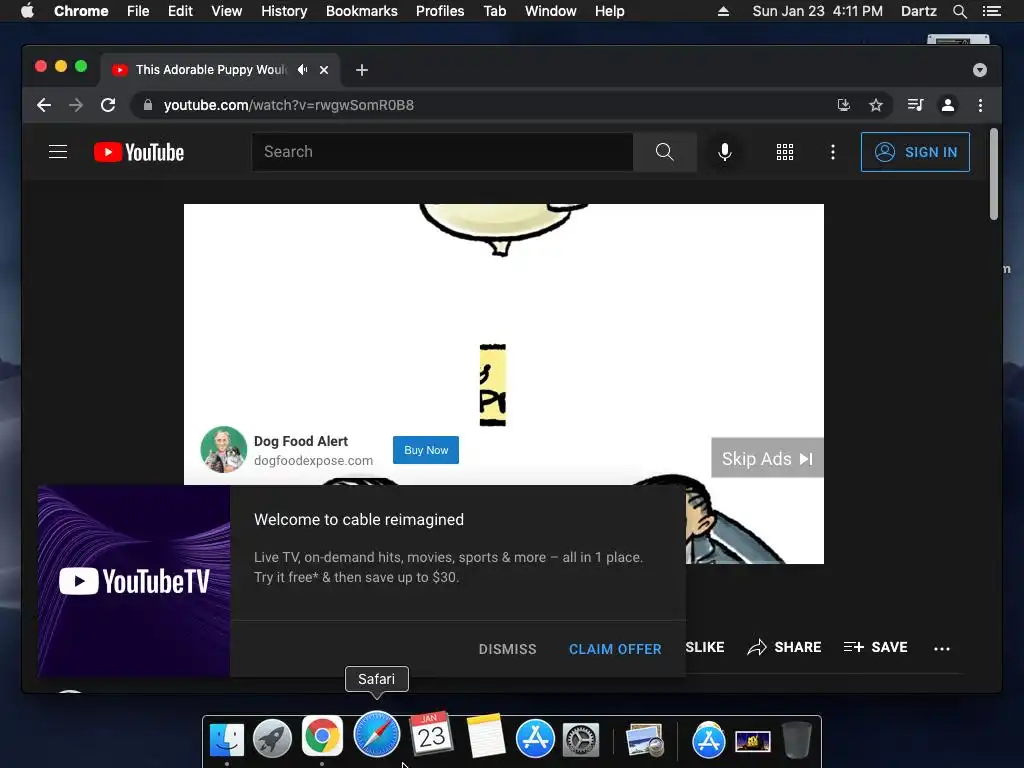This screenshot has height=768, width=1024.
Task: Open the YouTube apps grid
Action: click(x=784, y=152)
